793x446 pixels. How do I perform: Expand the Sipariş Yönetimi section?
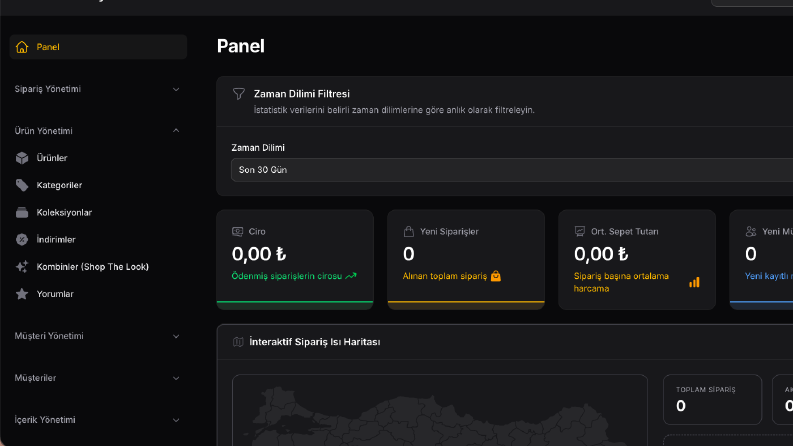(98, 89)
